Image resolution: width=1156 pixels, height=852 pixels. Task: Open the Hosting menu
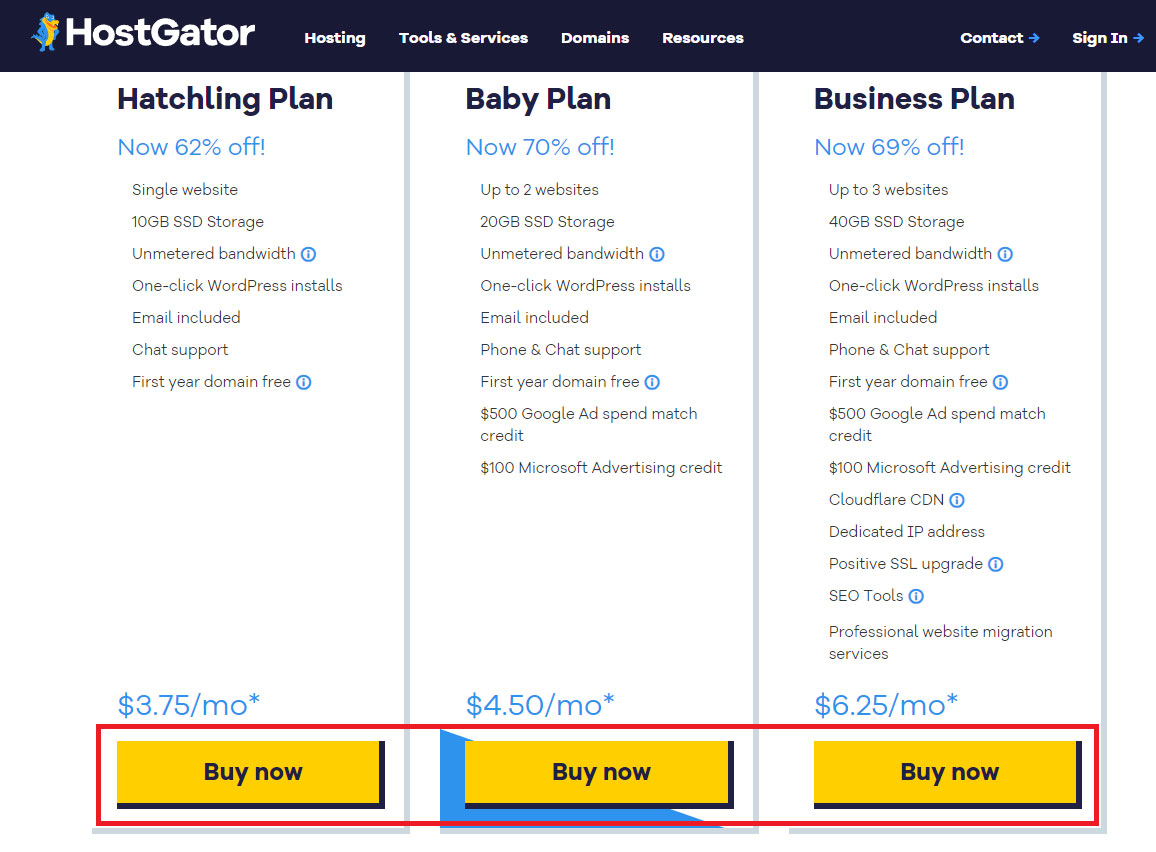(x=335, y=38)
